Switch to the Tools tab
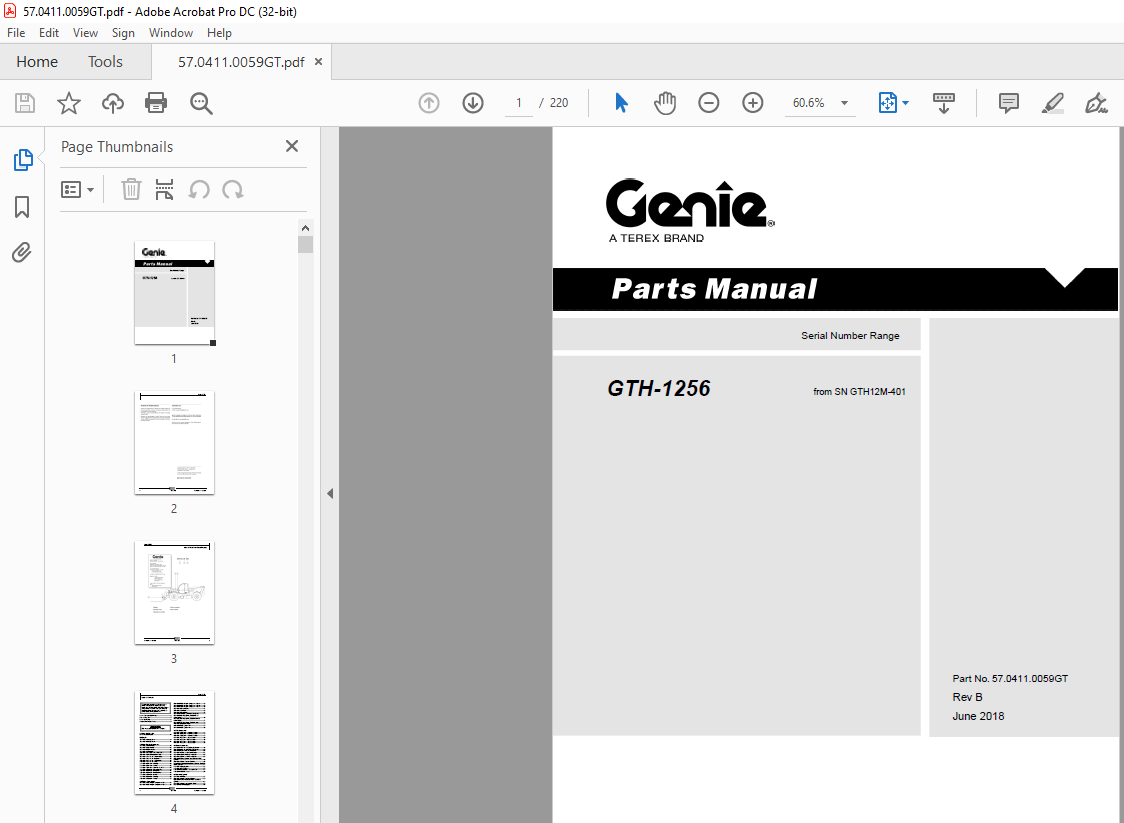 point(105,62)
